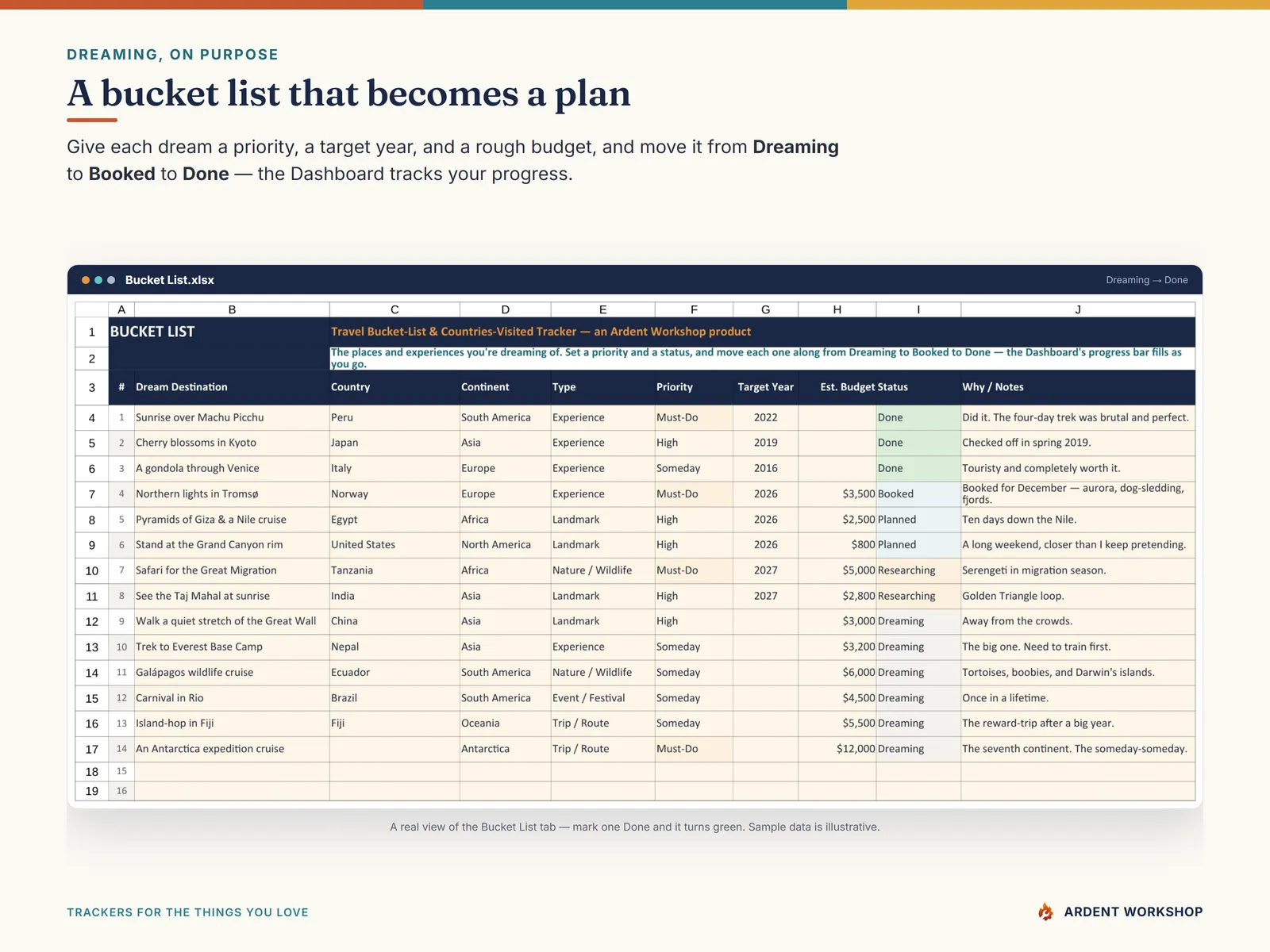
Task: Click the TRACKERS FOR THE THINGS YOU LOVE footer
Action: point(187,912)
